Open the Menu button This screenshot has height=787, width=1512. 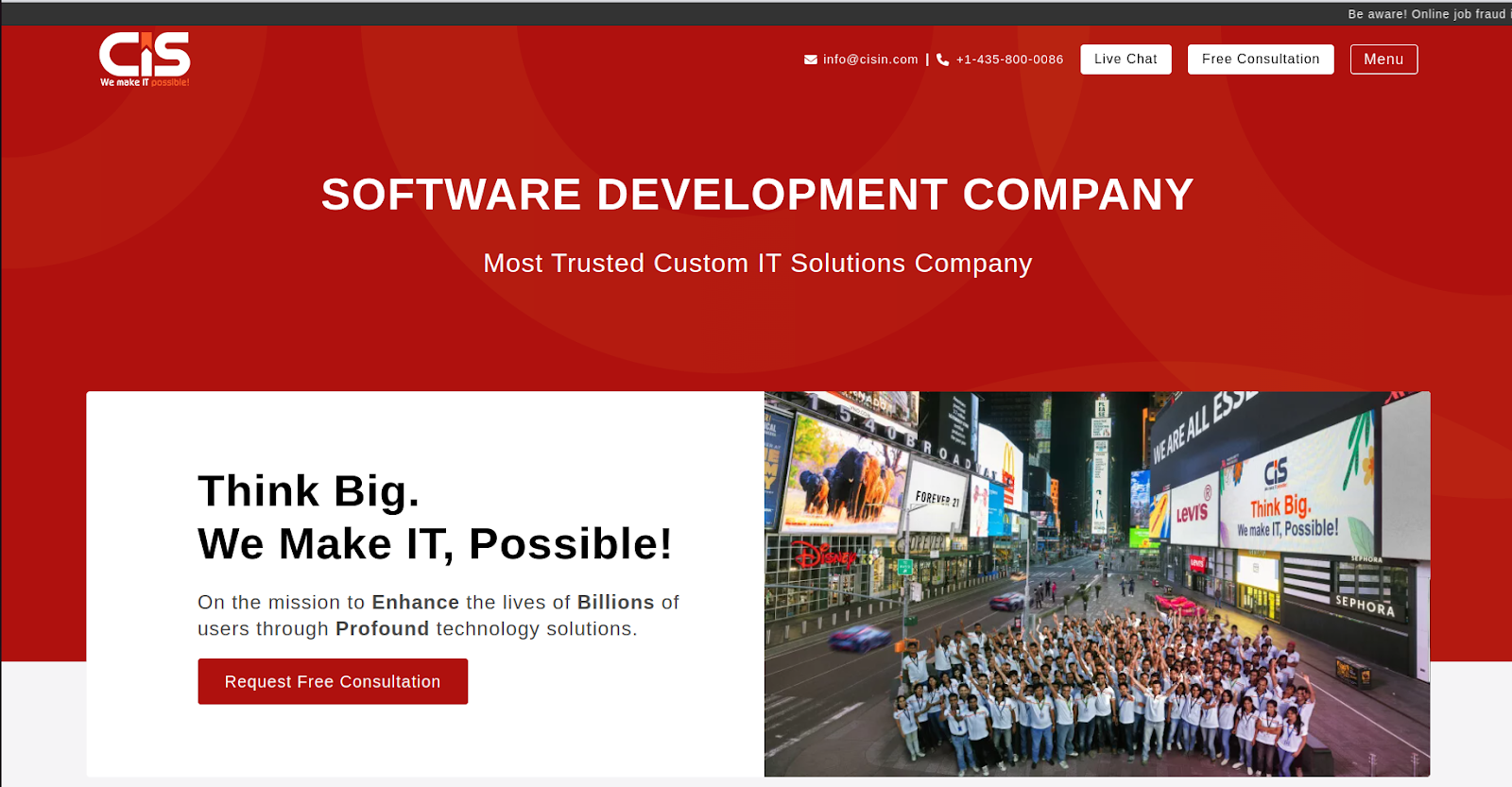pyautogui.click(x=1383, y=60)
